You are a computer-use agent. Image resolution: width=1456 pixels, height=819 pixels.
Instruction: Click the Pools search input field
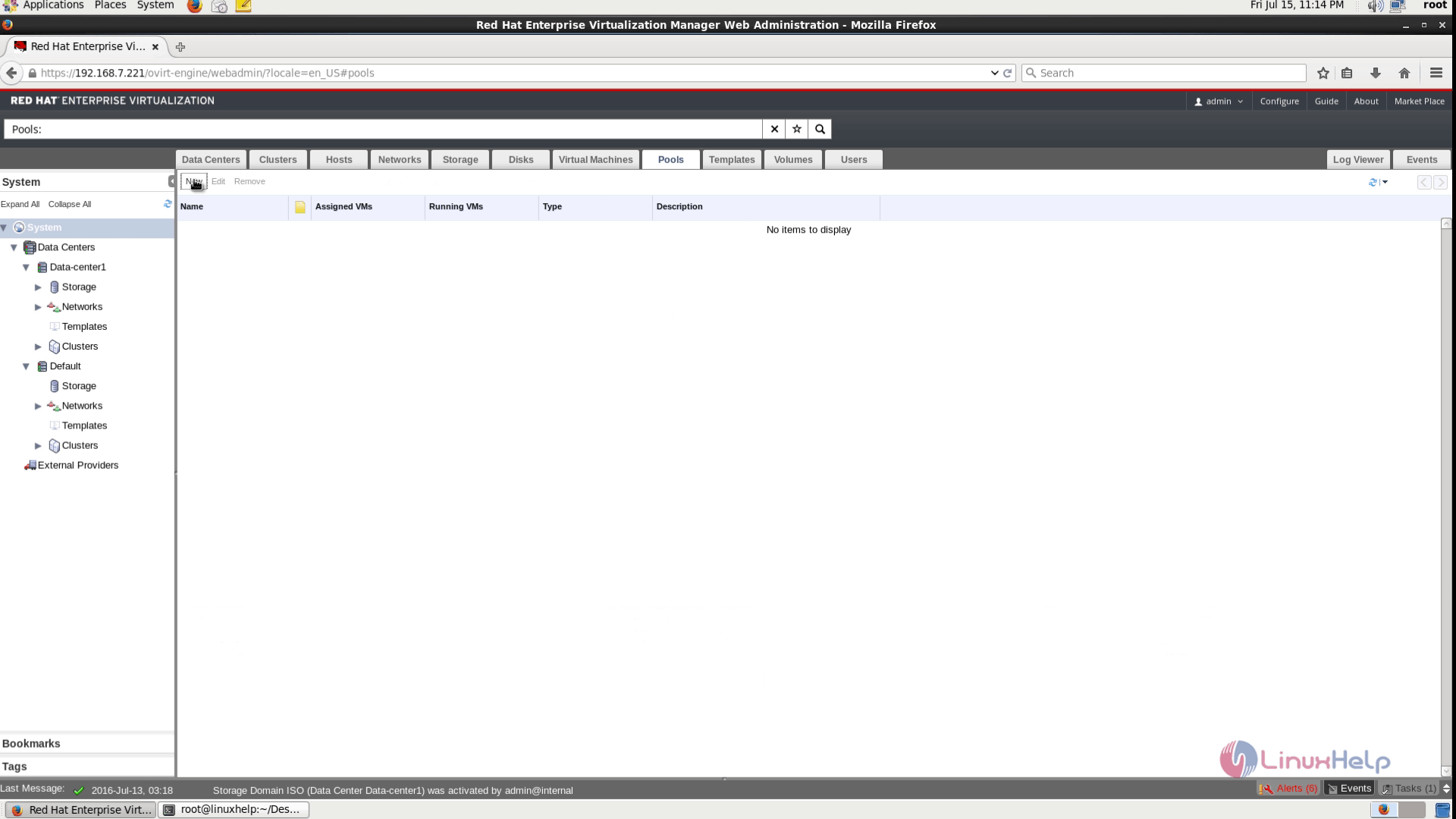[x=383, y=129]
